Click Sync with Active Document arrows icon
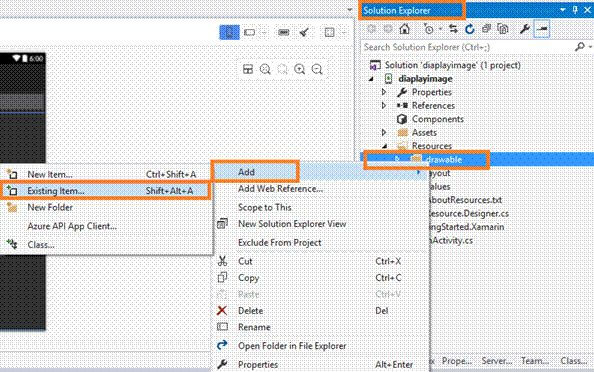 453,29
